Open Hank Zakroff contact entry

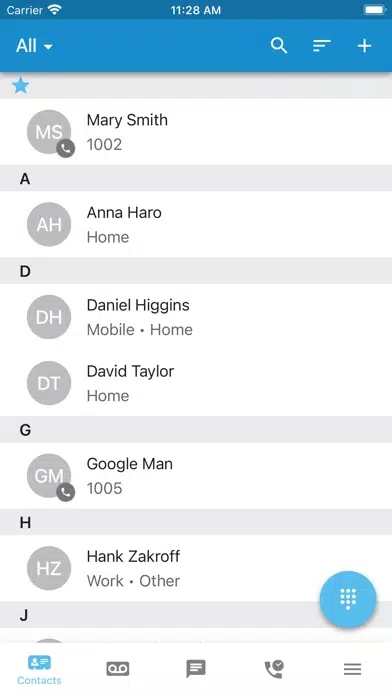pyautogui.click(x=196, y=568)
